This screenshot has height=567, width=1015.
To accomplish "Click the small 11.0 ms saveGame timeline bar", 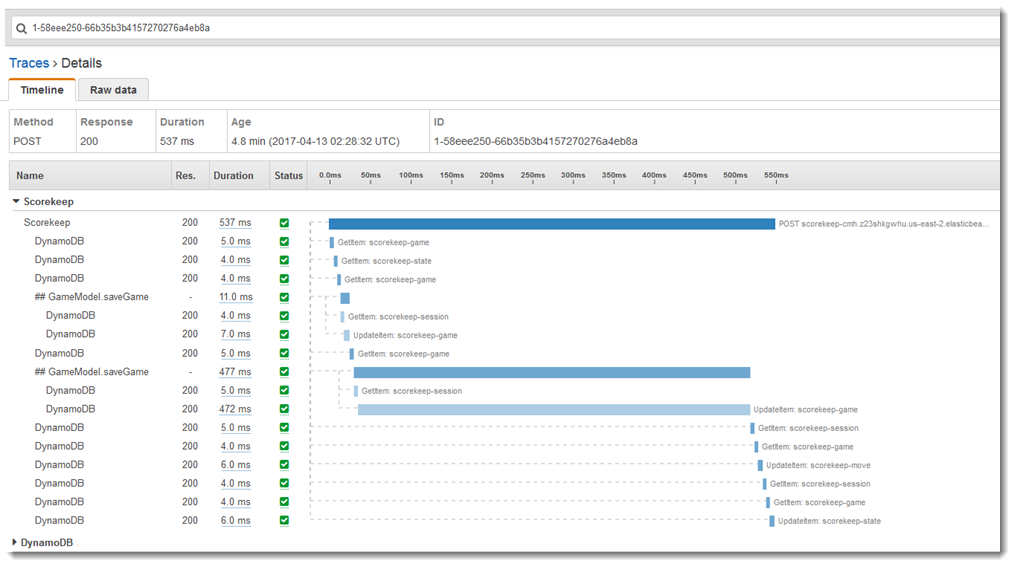I will tap(345, 298).
